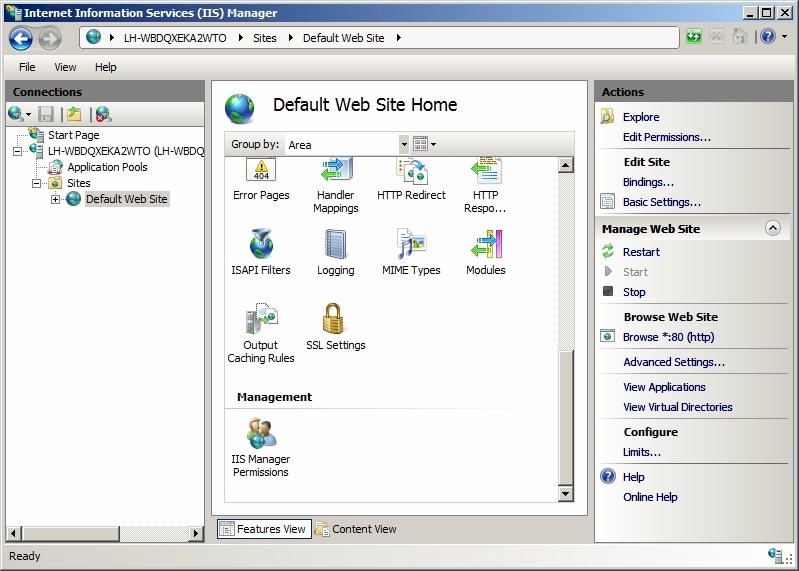799x571 pixels.
Task: Open the File menu
Action: [x=27, y=67]
